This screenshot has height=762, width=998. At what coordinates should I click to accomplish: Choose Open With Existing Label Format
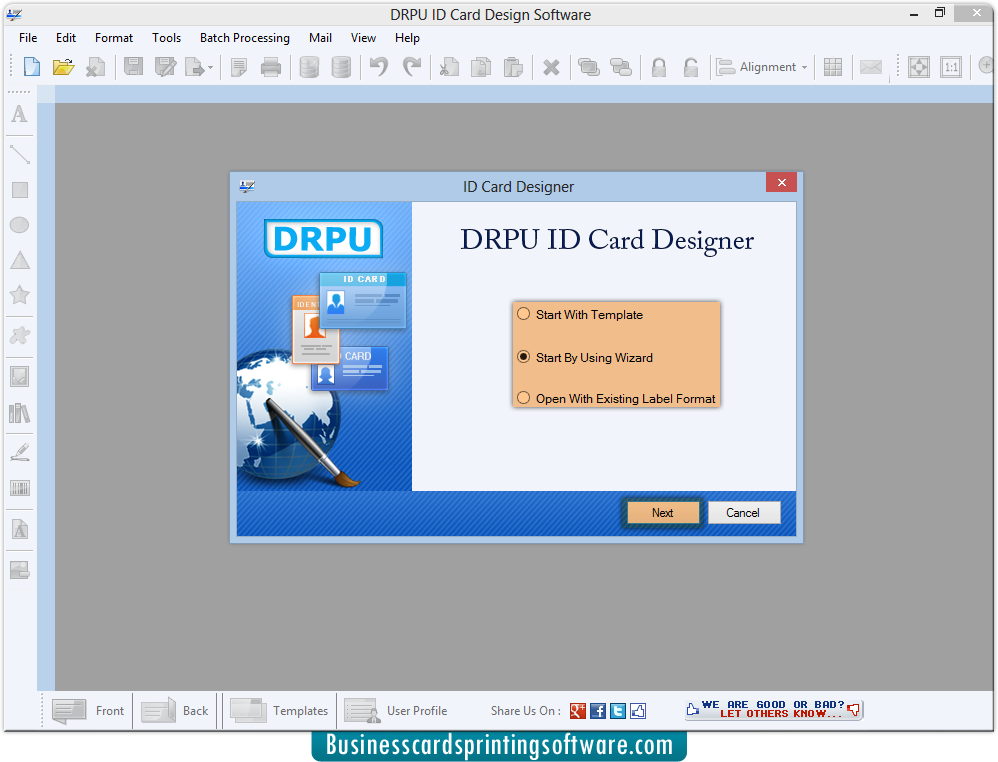tap(616, 399)
